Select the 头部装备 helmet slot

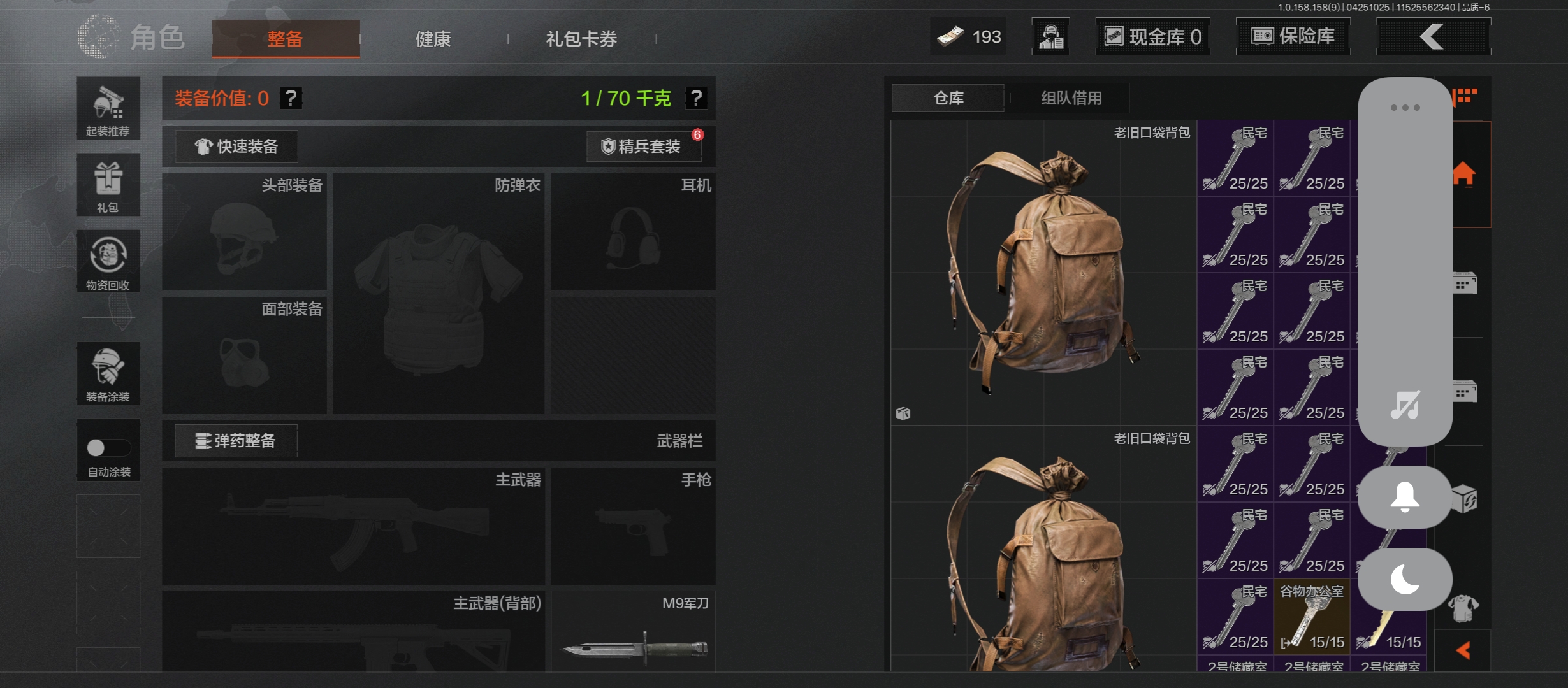245,232
